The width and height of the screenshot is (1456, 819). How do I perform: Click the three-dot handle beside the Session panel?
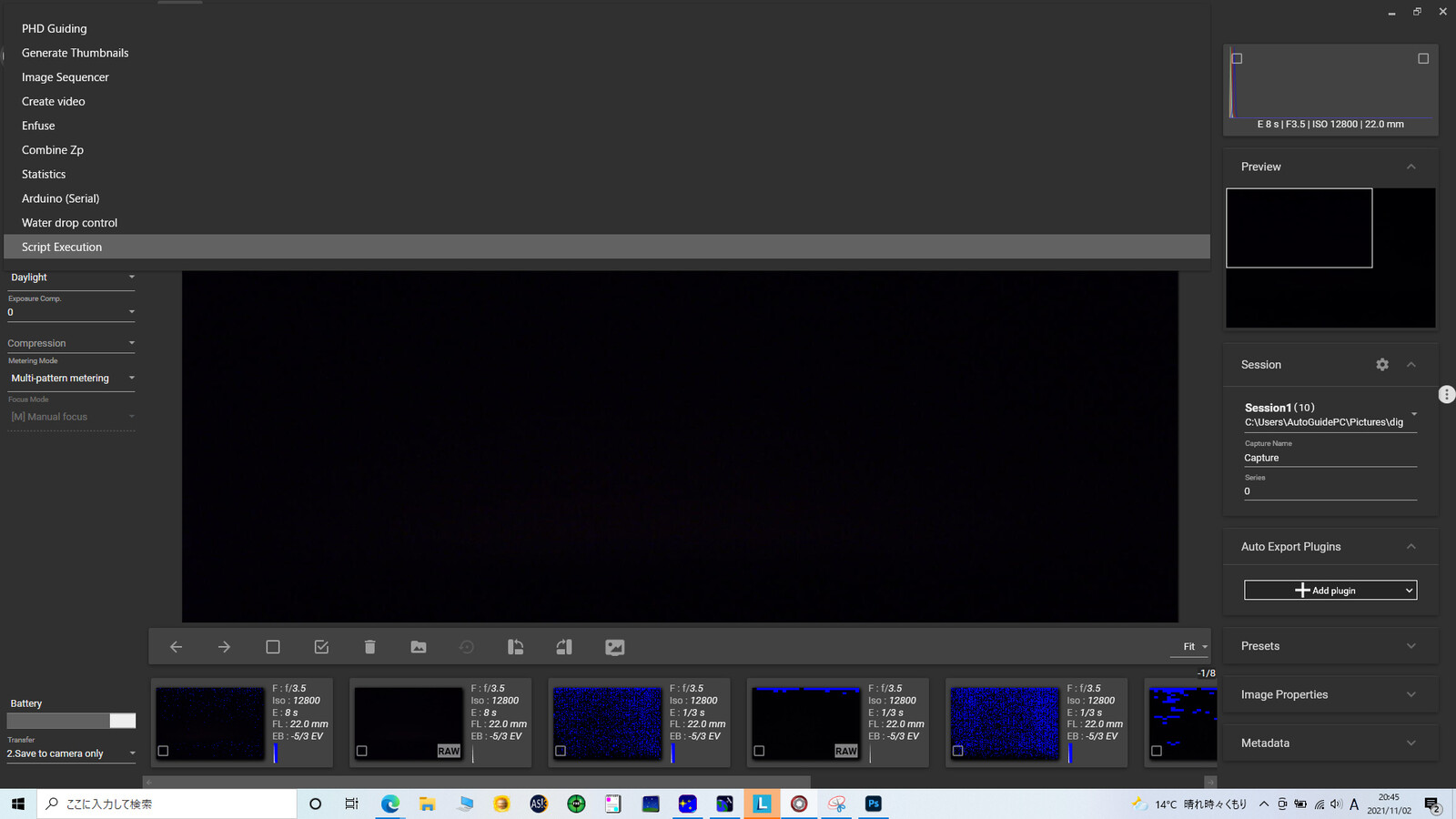1447,394
